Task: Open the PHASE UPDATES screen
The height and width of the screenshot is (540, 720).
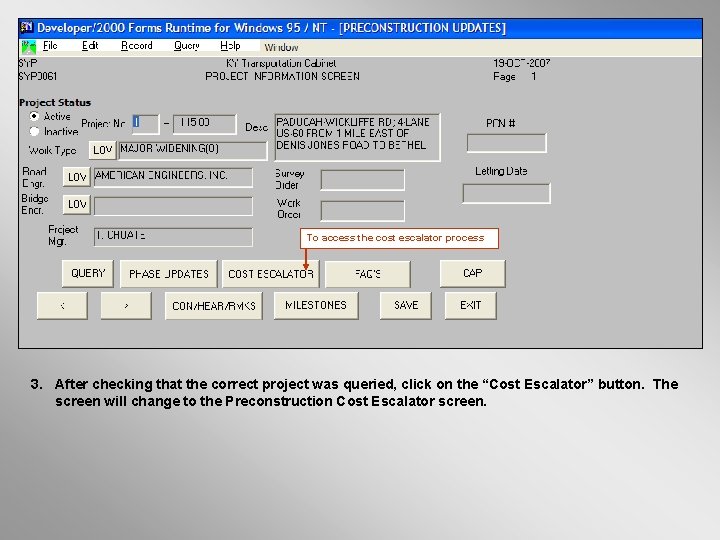Action: click(169, 274)
